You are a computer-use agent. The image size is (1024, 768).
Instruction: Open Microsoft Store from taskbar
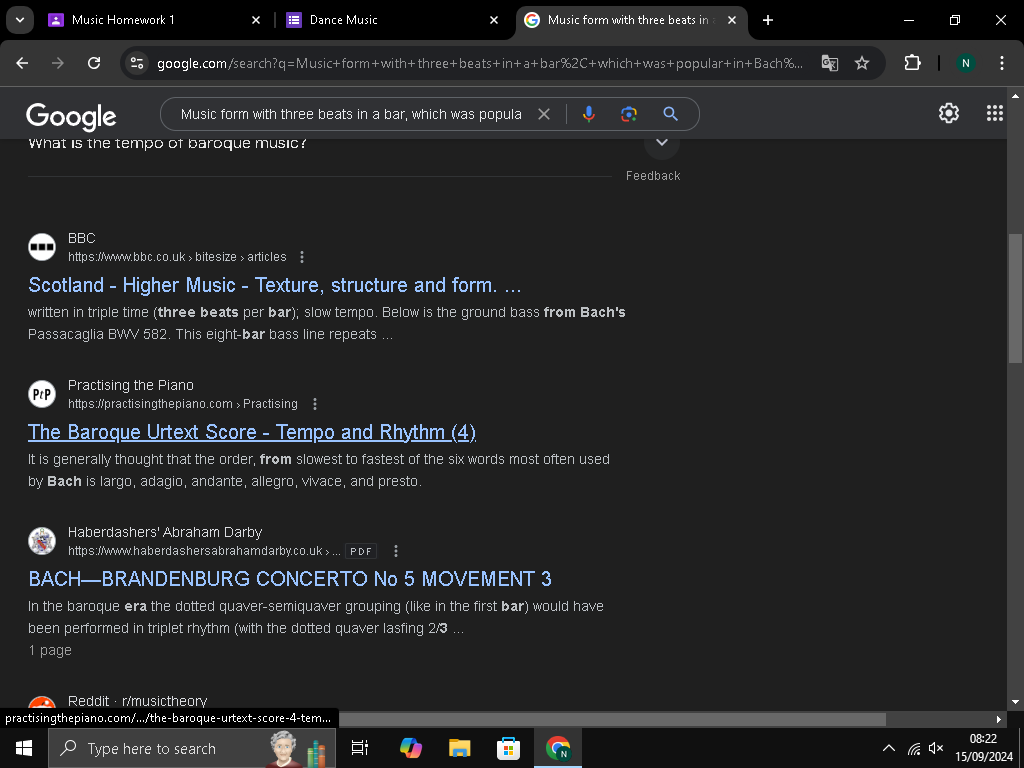509,748
